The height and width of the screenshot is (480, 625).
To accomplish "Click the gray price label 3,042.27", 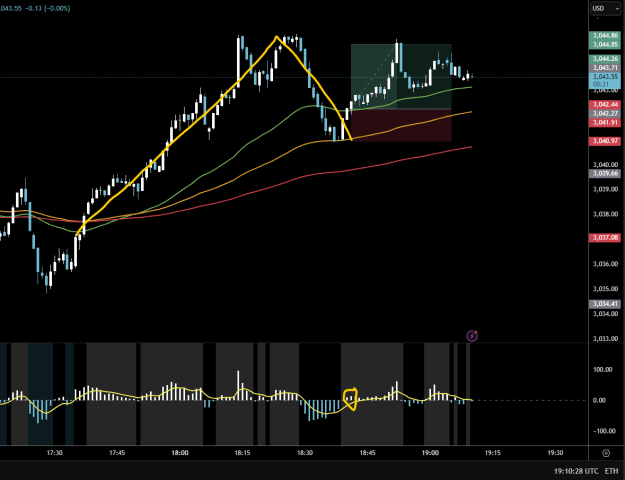I will click(605, 114).
